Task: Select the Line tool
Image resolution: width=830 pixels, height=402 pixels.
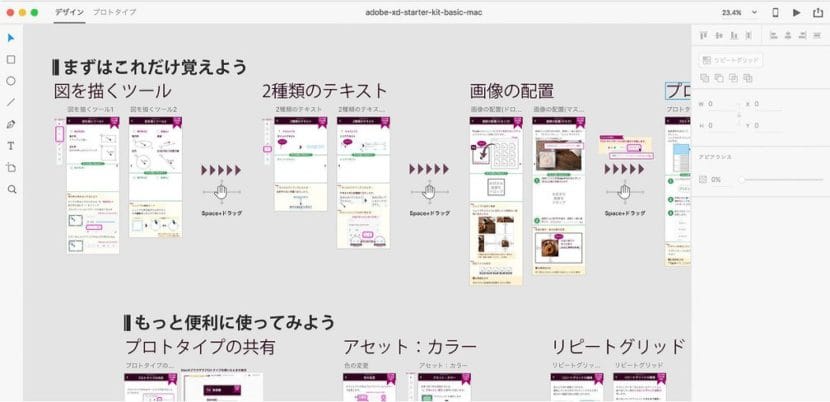Action: pyautogui.click(x=11, y=102)
